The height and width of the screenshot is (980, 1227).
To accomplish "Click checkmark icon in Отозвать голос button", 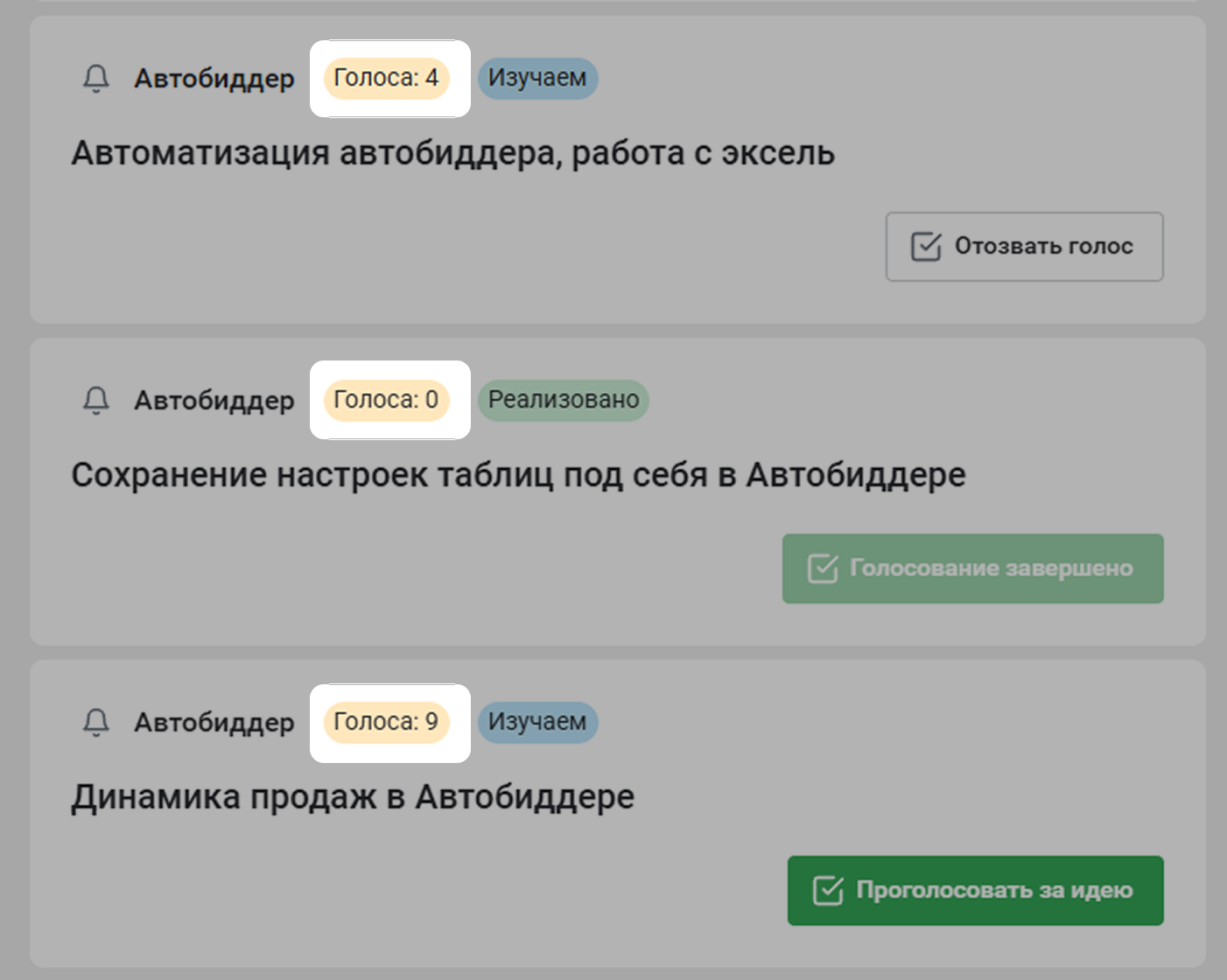I will click(926, 247).
